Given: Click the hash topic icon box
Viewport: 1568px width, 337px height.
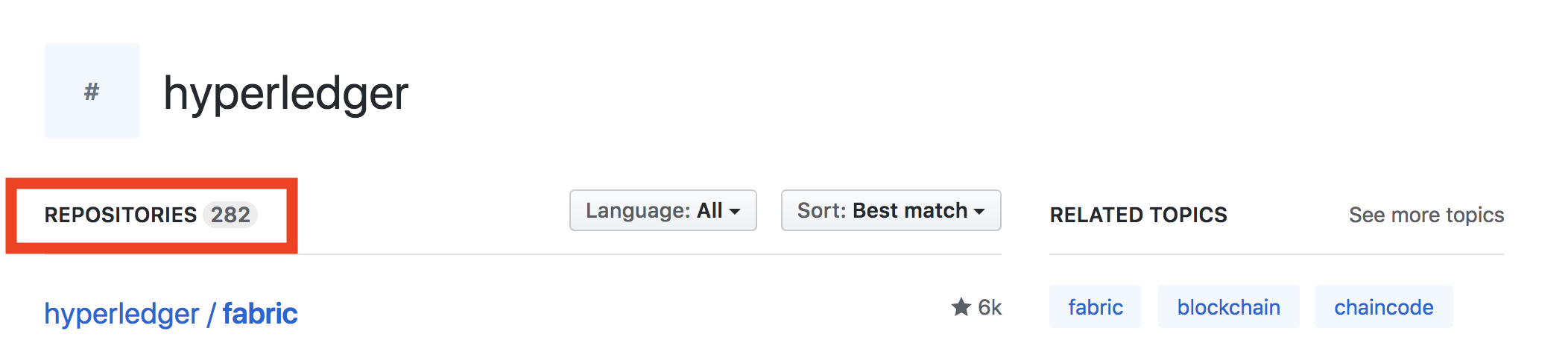Looking at the screenshot, I should (92, 91).
